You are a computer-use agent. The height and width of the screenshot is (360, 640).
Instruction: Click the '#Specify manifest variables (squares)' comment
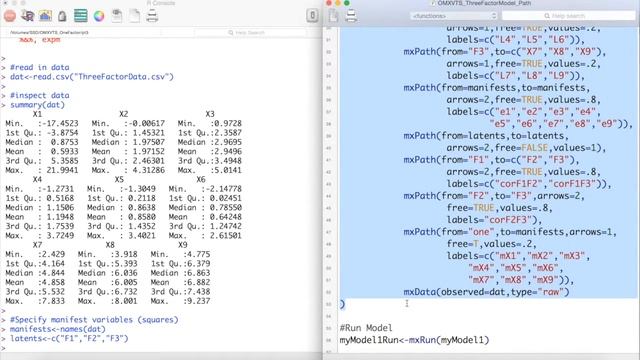[94, 320]
